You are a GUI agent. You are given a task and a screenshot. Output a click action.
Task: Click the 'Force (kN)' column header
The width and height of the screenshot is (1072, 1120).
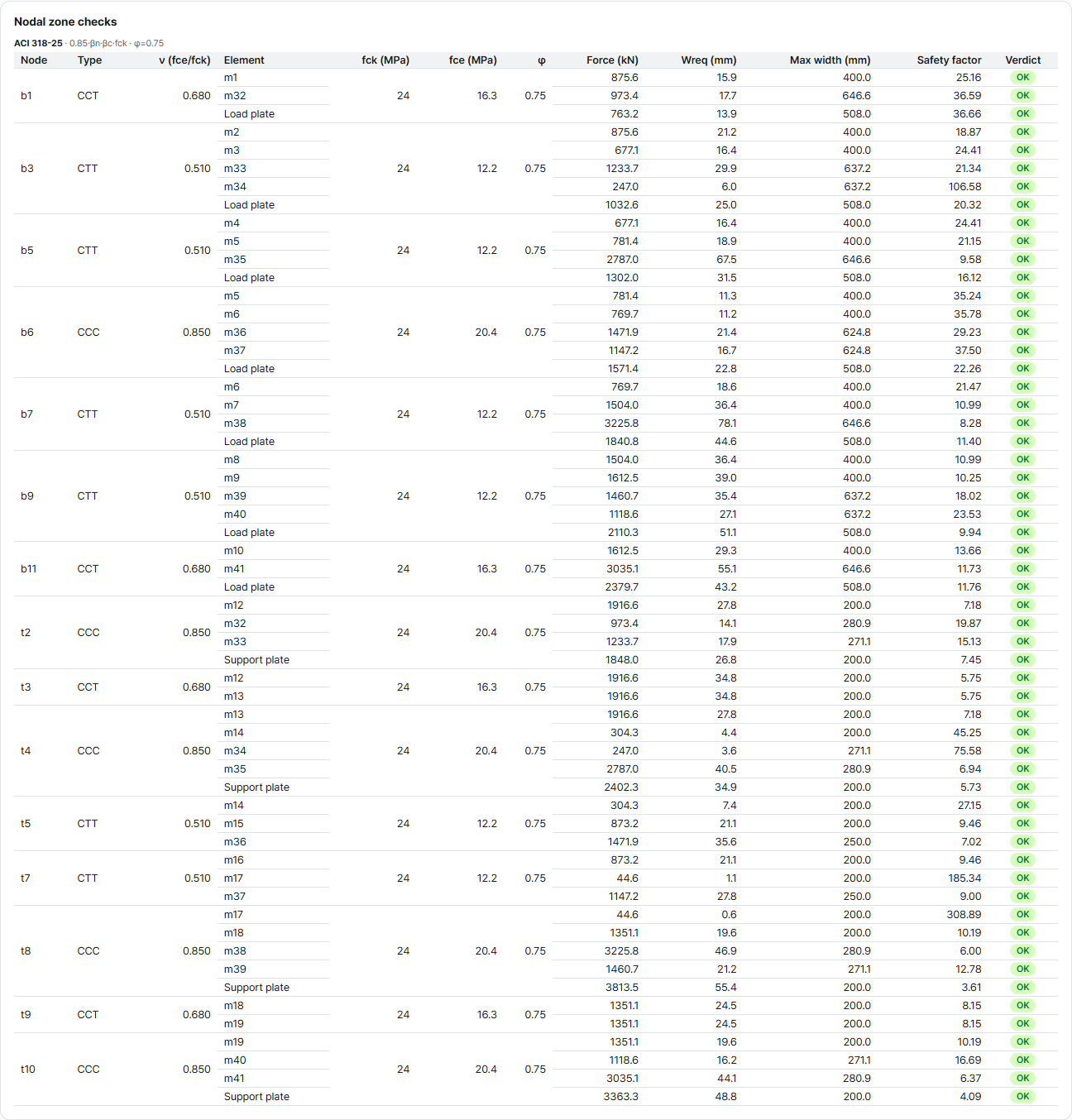[x=612, y=60]
